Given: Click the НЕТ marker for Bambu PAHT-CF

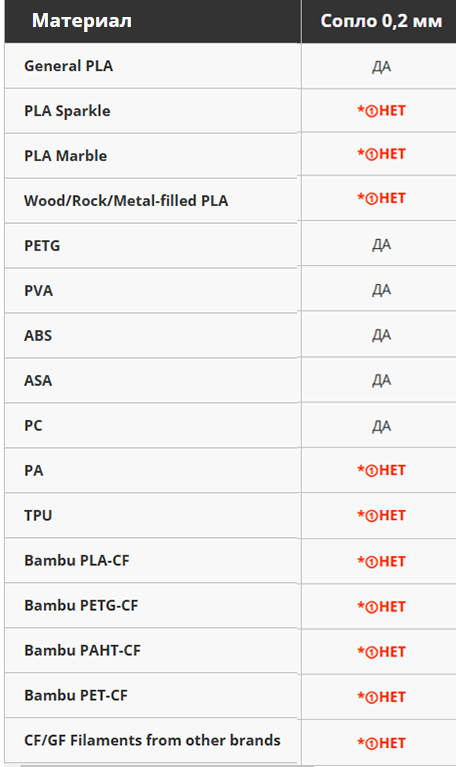Looking at the screenshot, I should [x=381, y=652].
